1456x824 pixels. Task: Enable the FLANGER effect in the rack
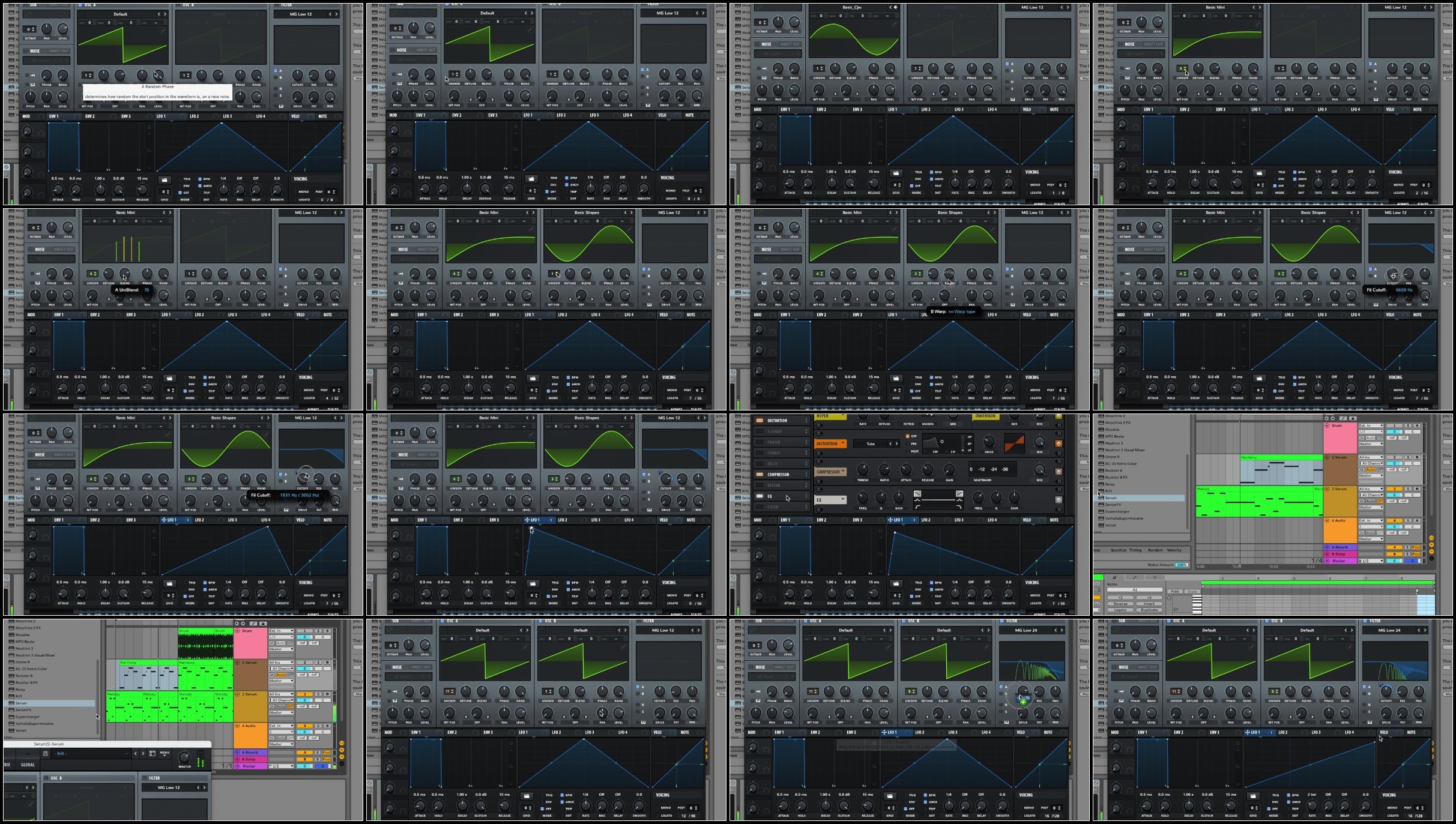pyautogui.click(x=760, y=431)
